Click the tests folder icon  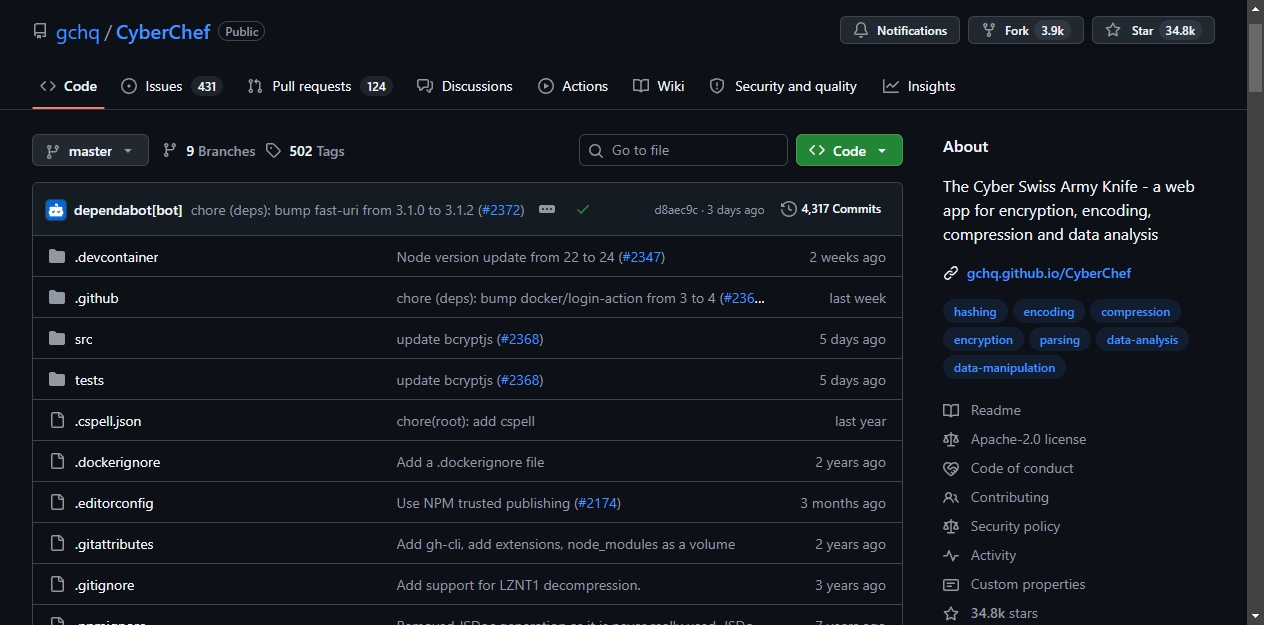coord(57,380)
